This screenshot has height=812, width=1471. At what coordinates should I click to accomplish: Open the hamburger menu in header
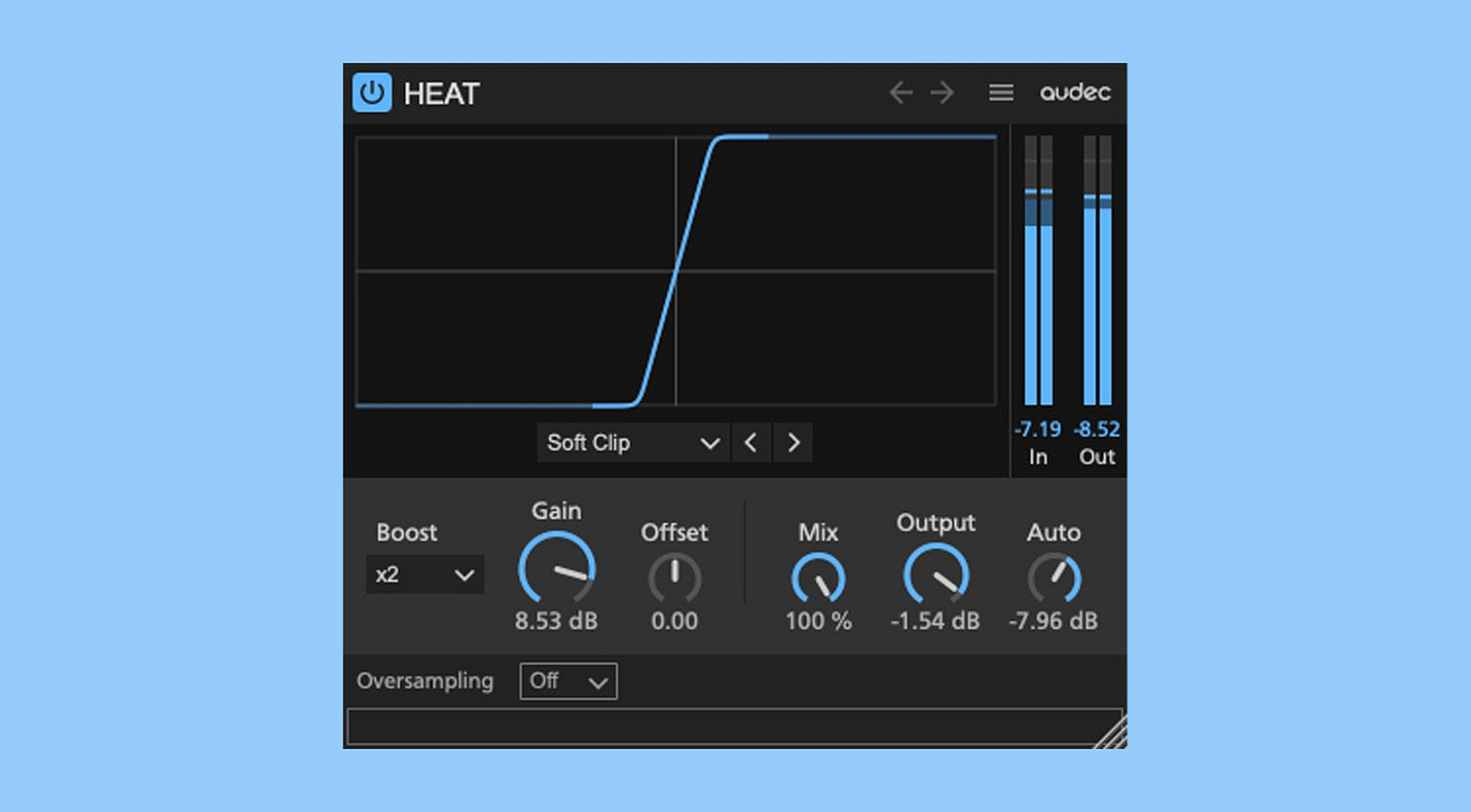tap(1000, 92)
